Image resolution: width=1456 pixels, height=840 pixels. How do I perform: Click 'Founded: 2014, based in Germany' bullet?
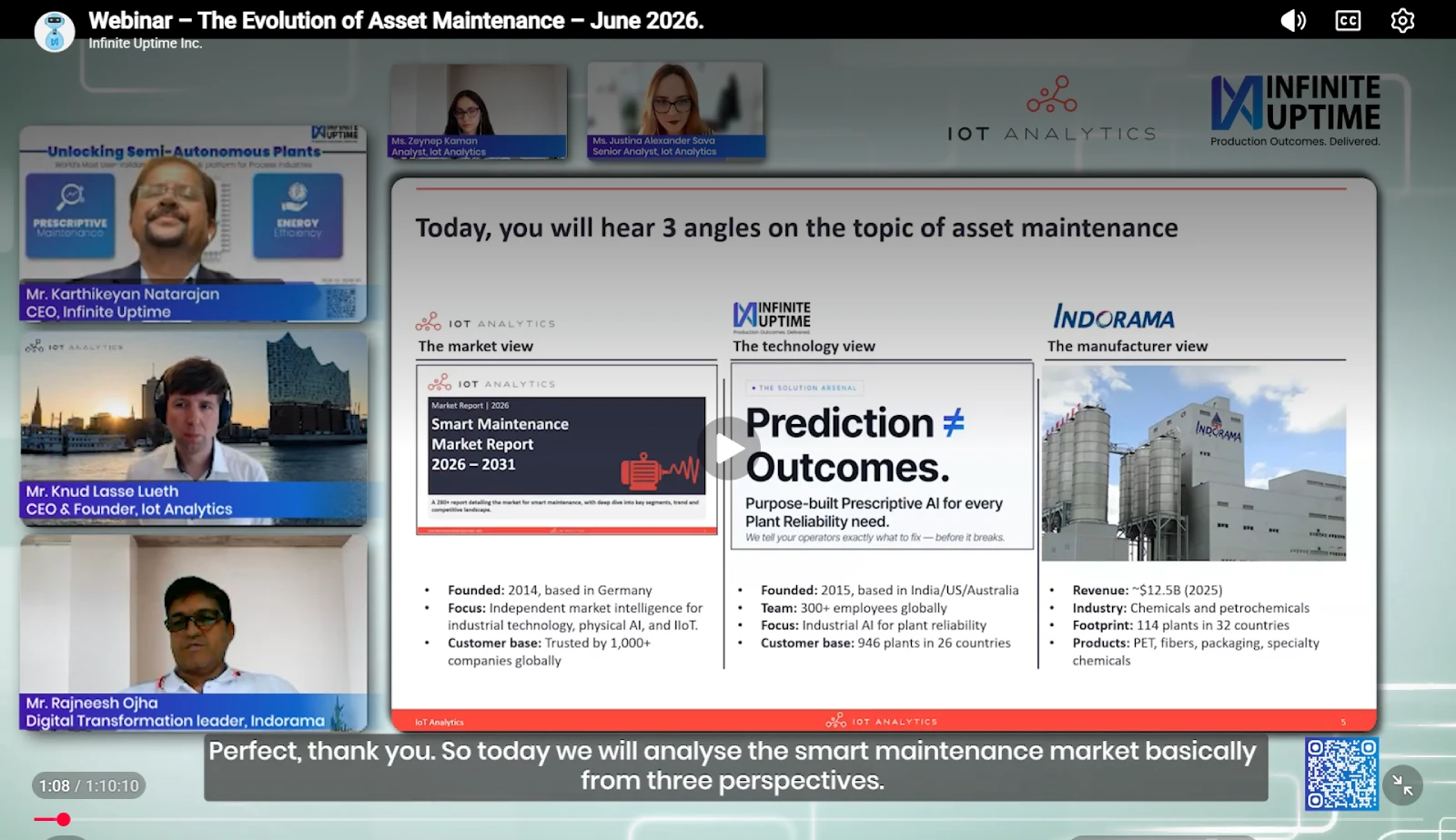pyautogui.click(x=550, y=590)
